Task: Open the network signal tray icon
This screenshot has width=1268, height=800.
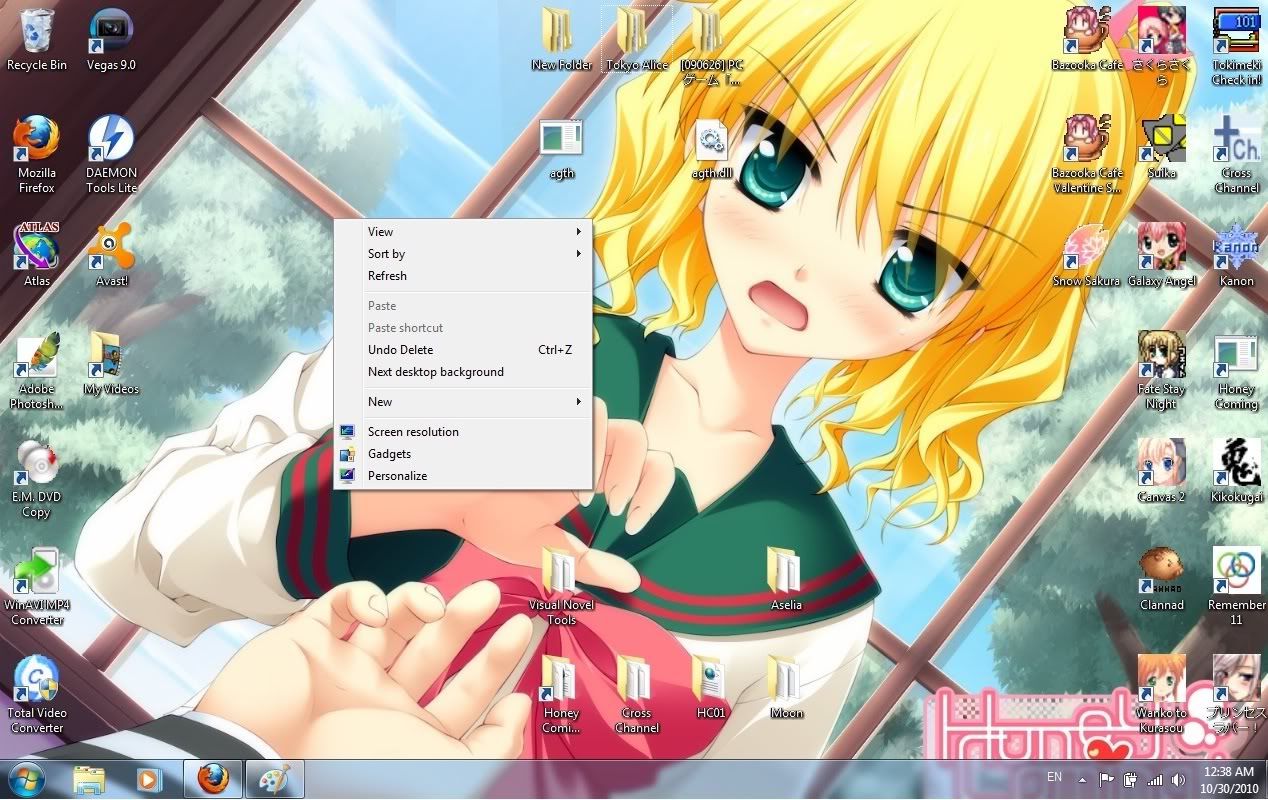Action: (x=1155, y=780)
